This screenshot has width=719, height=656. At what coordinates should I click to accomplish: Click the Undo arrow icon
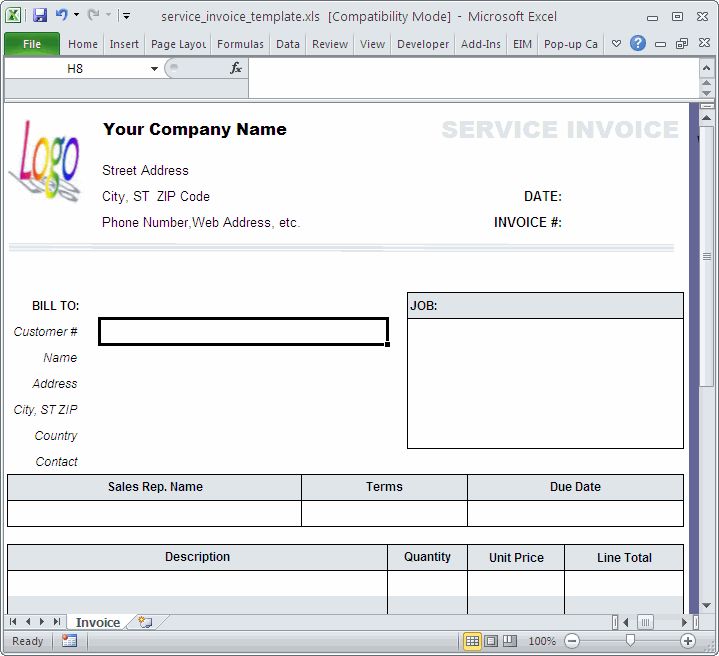pyautogui.click(x=61, y=15)
